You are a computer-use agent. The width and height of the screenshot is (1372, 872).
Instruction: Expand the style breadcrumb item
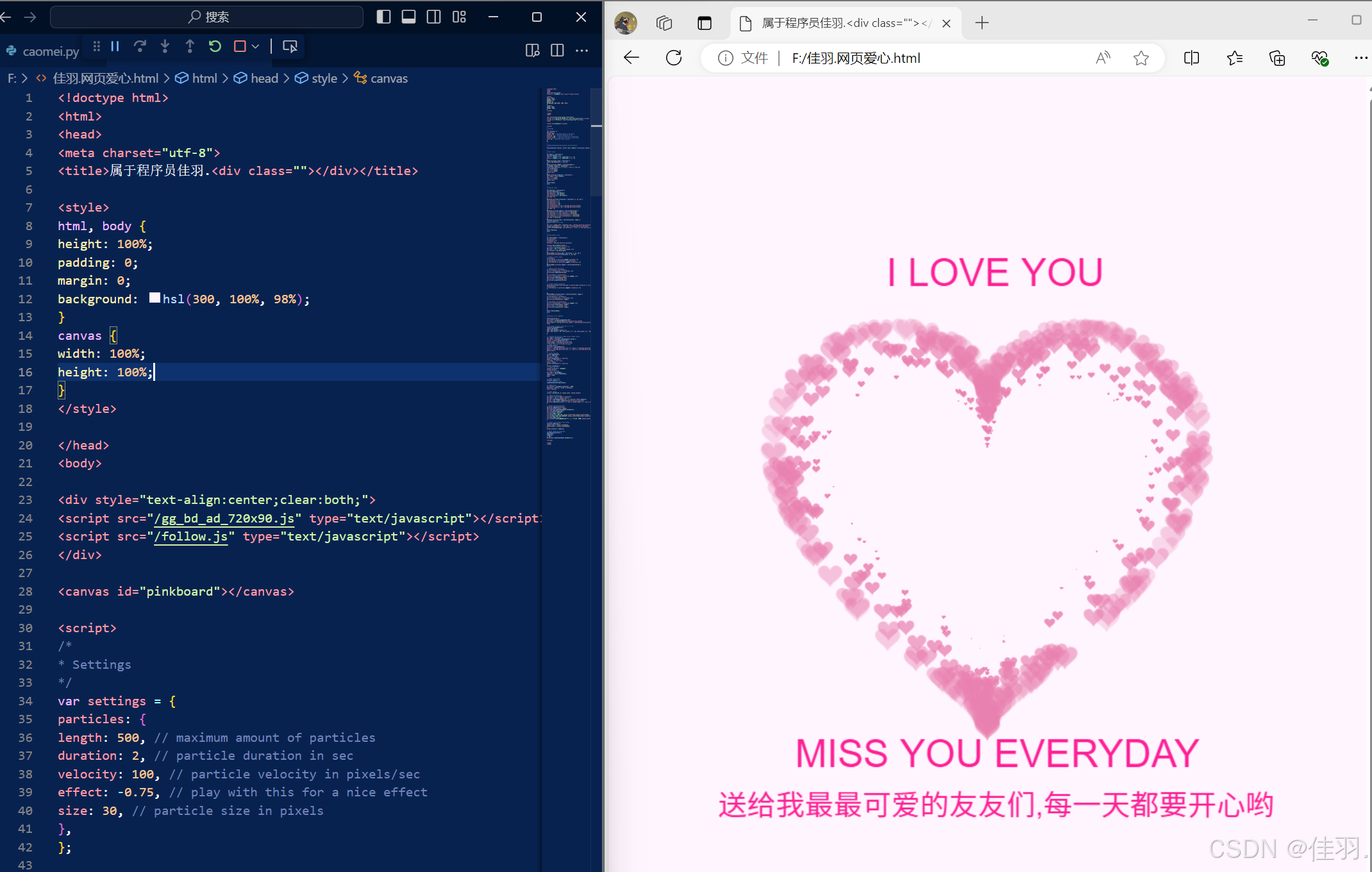(324, 78)
